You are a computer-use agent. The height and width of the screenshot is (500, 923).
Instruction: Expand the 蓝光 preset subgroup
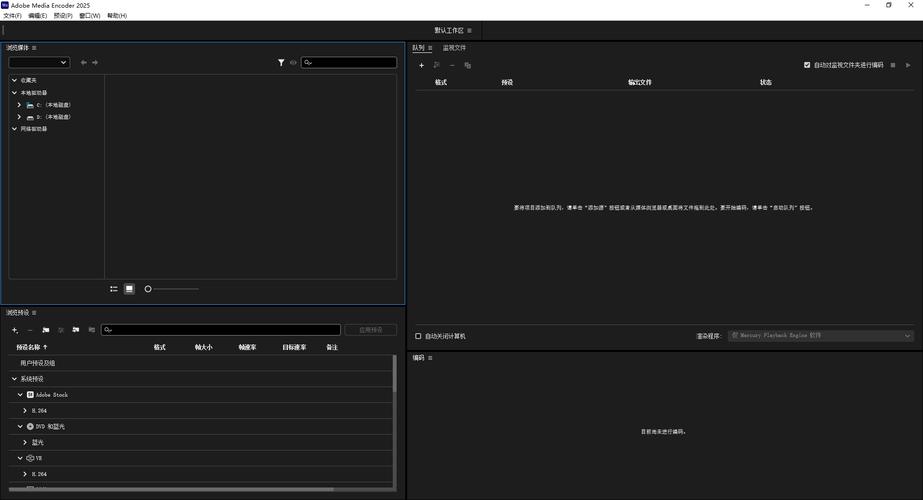coord(25,442)
